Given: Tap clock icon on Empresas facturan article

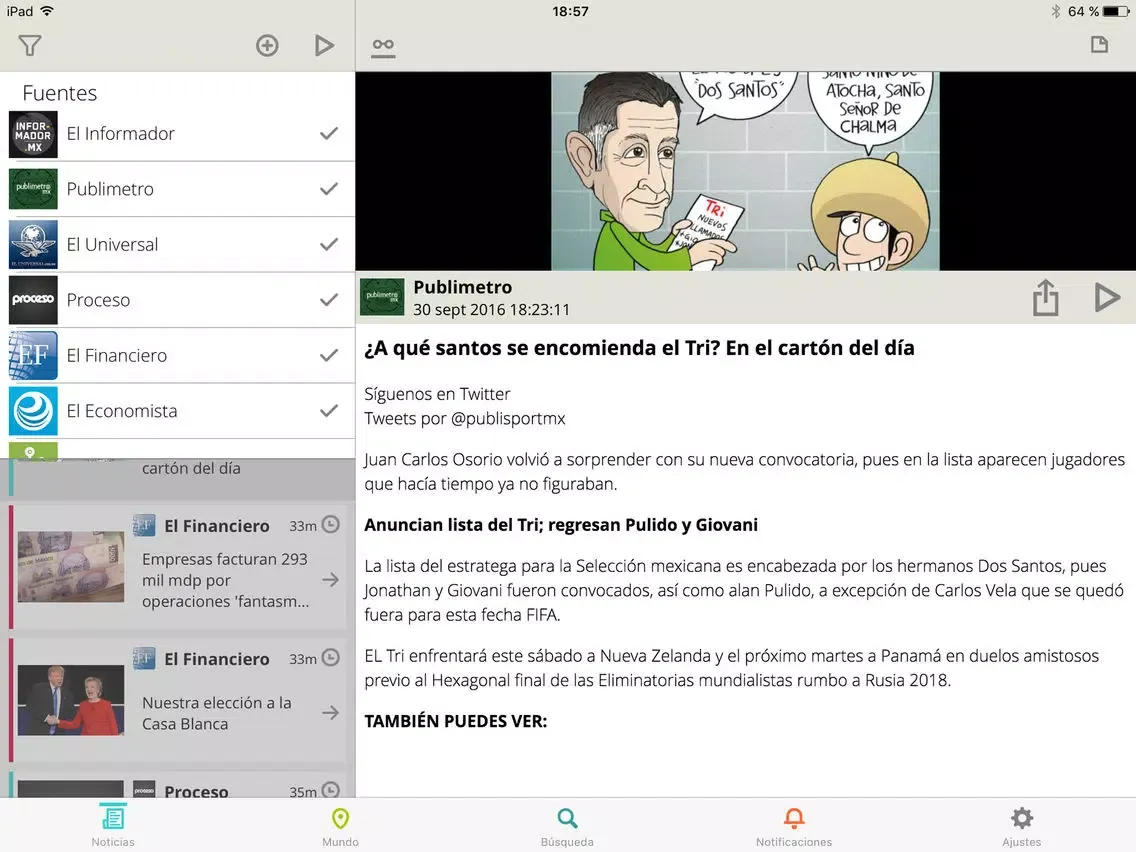Looking at the screenshot, I should (x=330, y=525).
